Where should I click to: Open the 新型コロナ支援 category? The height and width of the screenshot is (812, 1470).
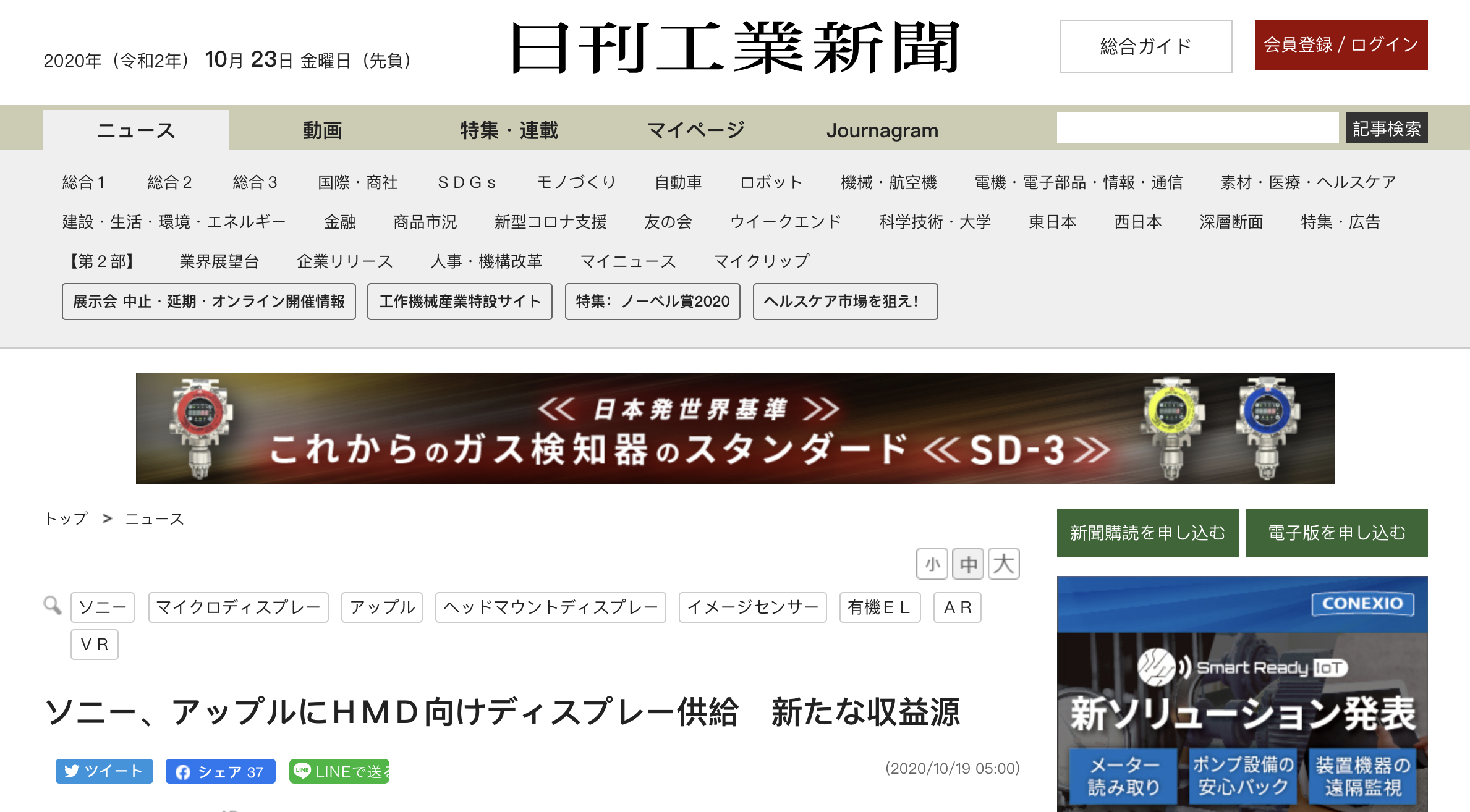[x=550, y=222]
